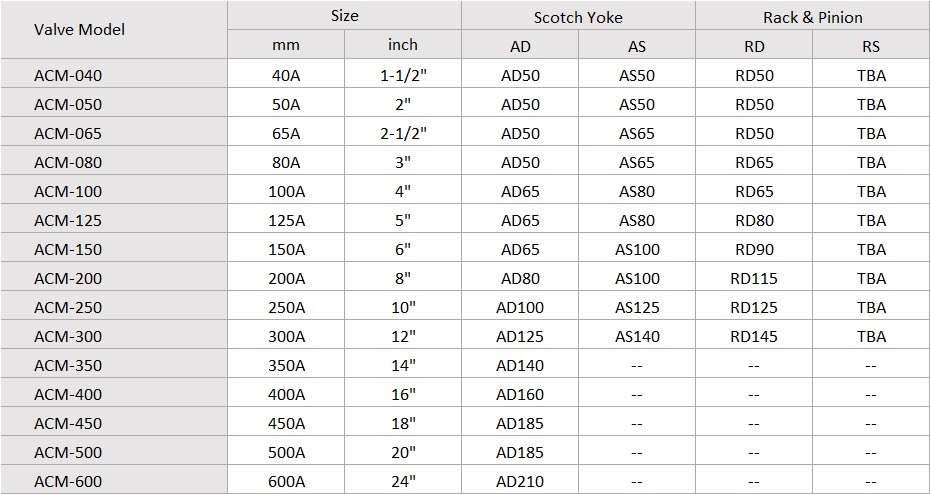Click the RD115 cell
Viewport: 930px width, 494px height.
click(x=754, y=278)
